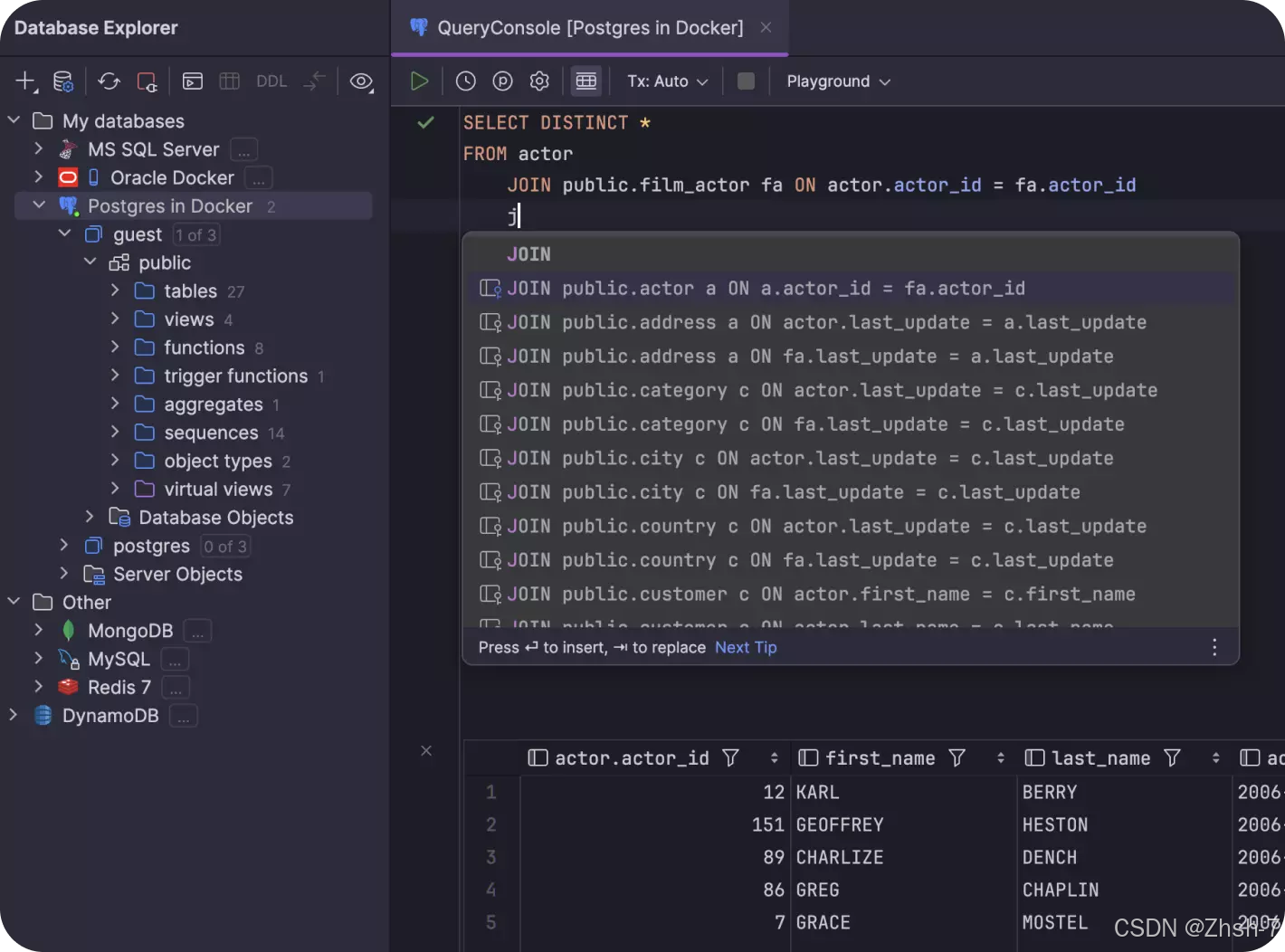Select the MongoDB data source
The height and width of the screenshot is (952, 1285).
click(x=130, y=631)
